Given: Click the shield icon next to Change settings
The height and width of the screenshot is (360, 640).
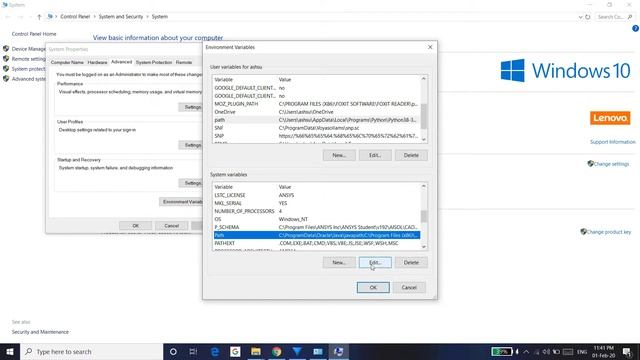Looking at the screenshot, I should click(590, 164).
